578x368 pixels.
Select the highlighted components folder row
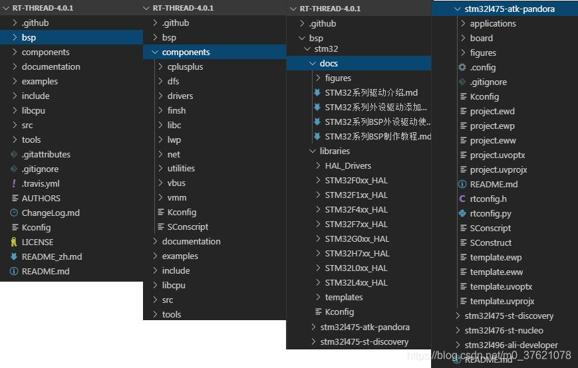[x=215, y=52]
